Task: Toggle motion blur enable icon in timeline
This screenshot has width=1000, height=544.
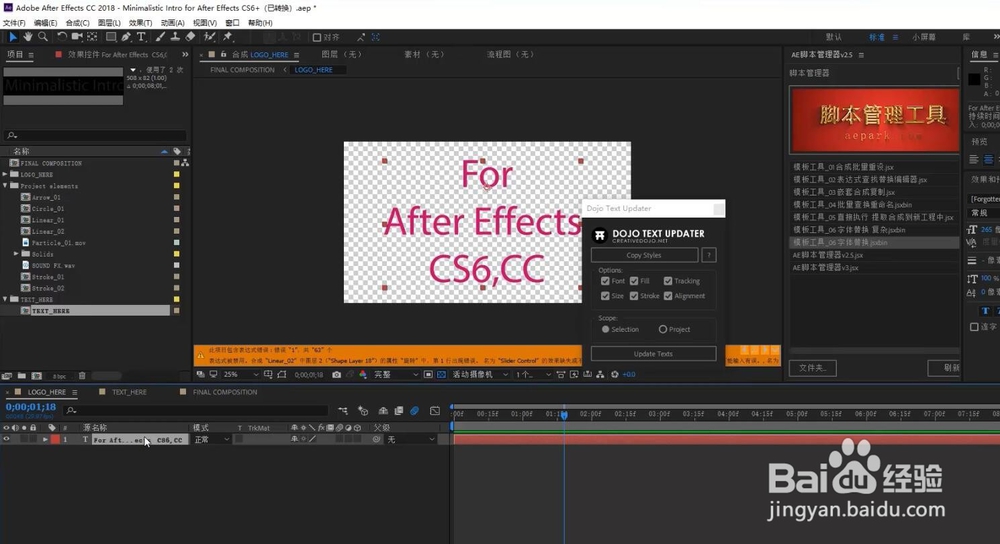Action: [415, 411]
